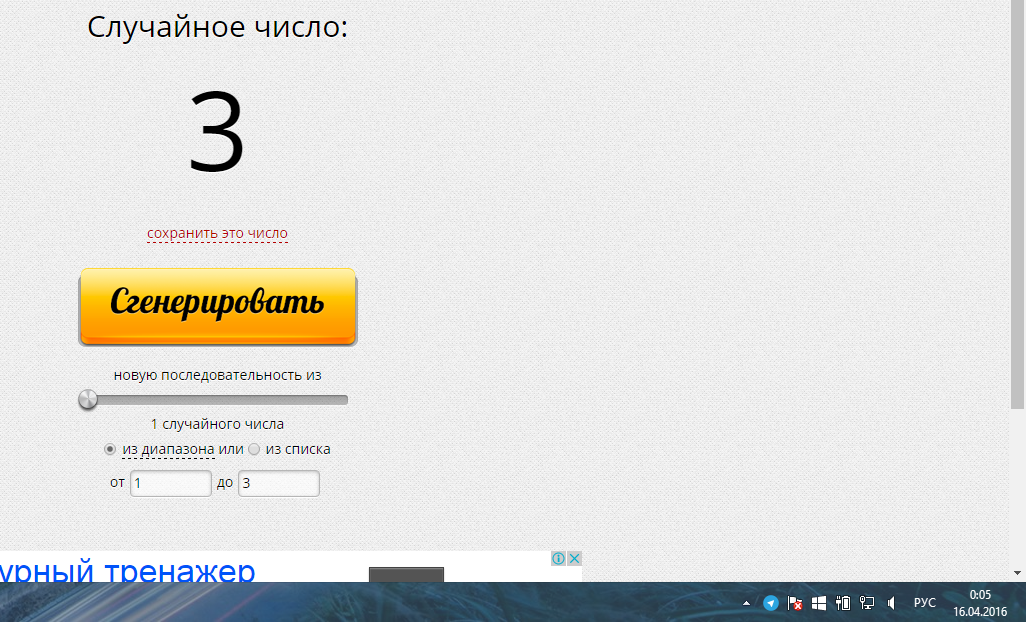
Task: Select the 'из диапазона' radio button
Action: [110, 450]
